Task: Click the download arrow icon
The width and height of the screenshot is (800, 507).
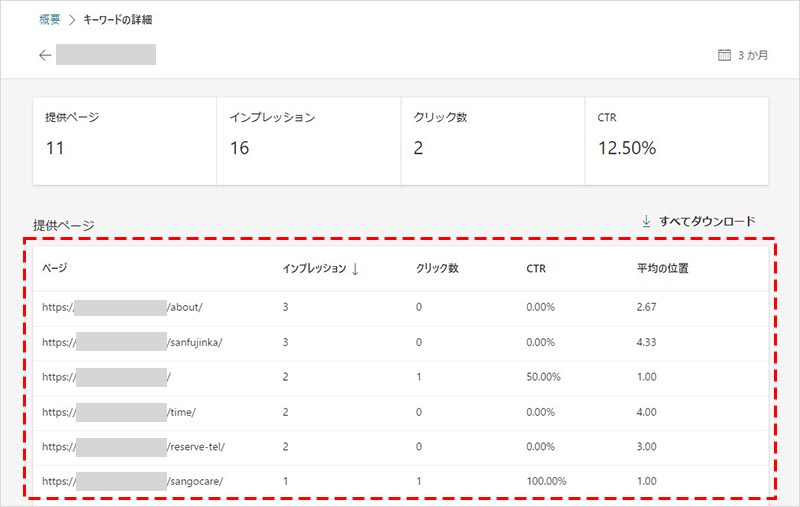Action: [x=646, y=221]
